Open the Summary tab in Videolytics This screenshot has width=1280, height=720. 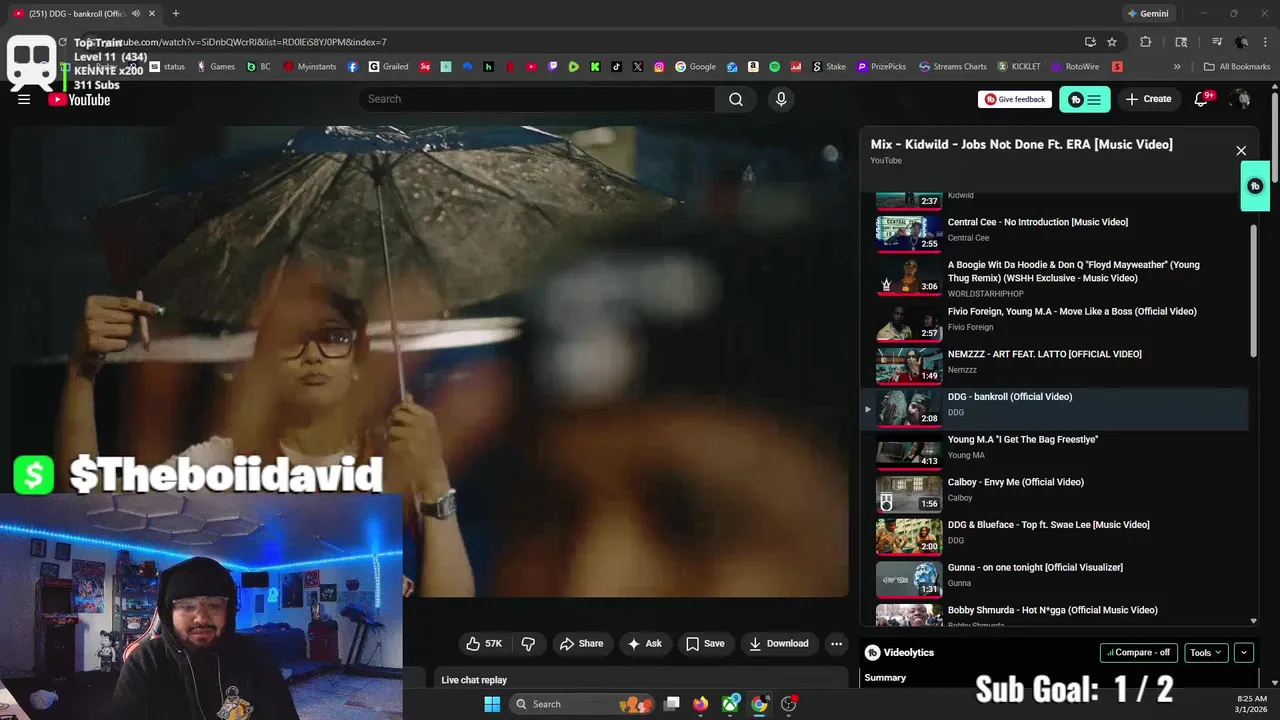[x=885, y=678]
